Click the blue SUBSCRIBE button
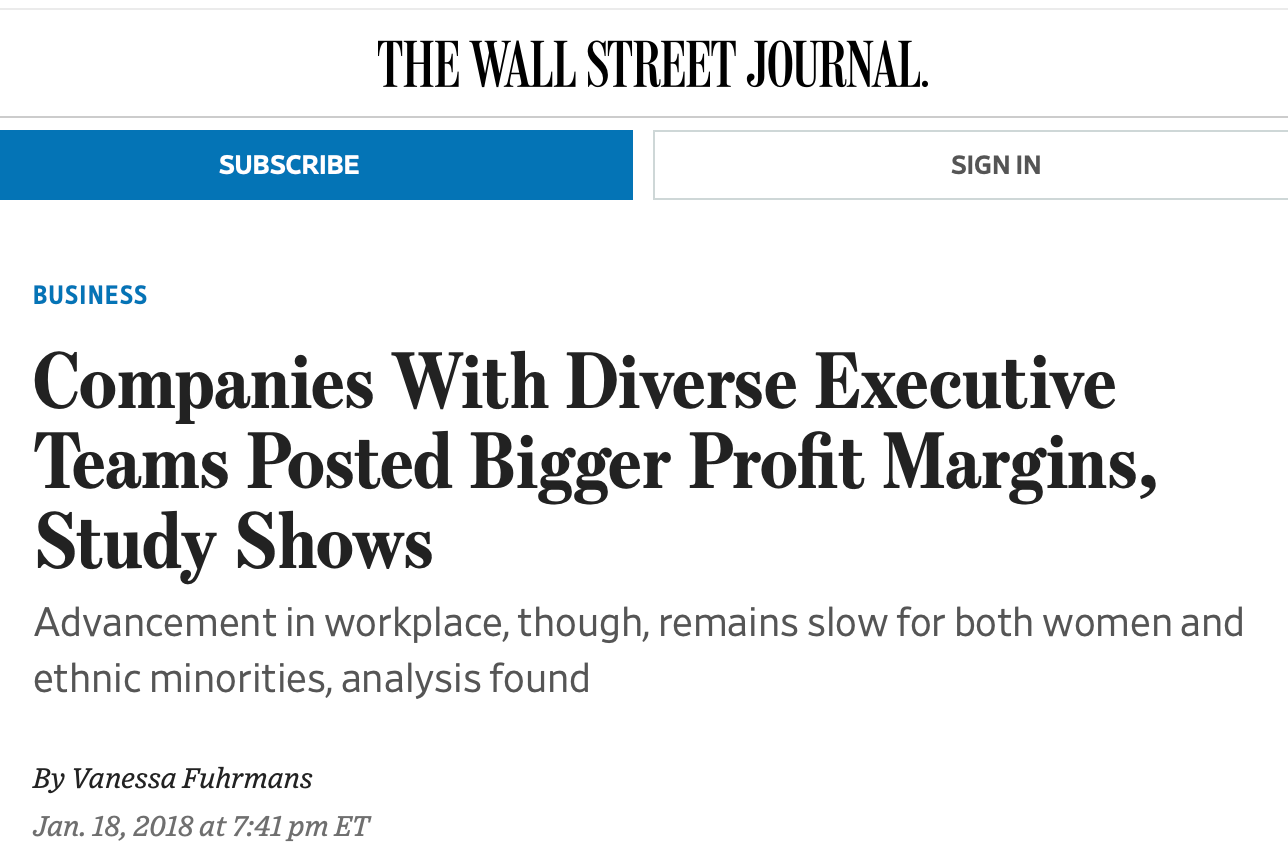This screenshot has width=1288, height=866. 316,165
